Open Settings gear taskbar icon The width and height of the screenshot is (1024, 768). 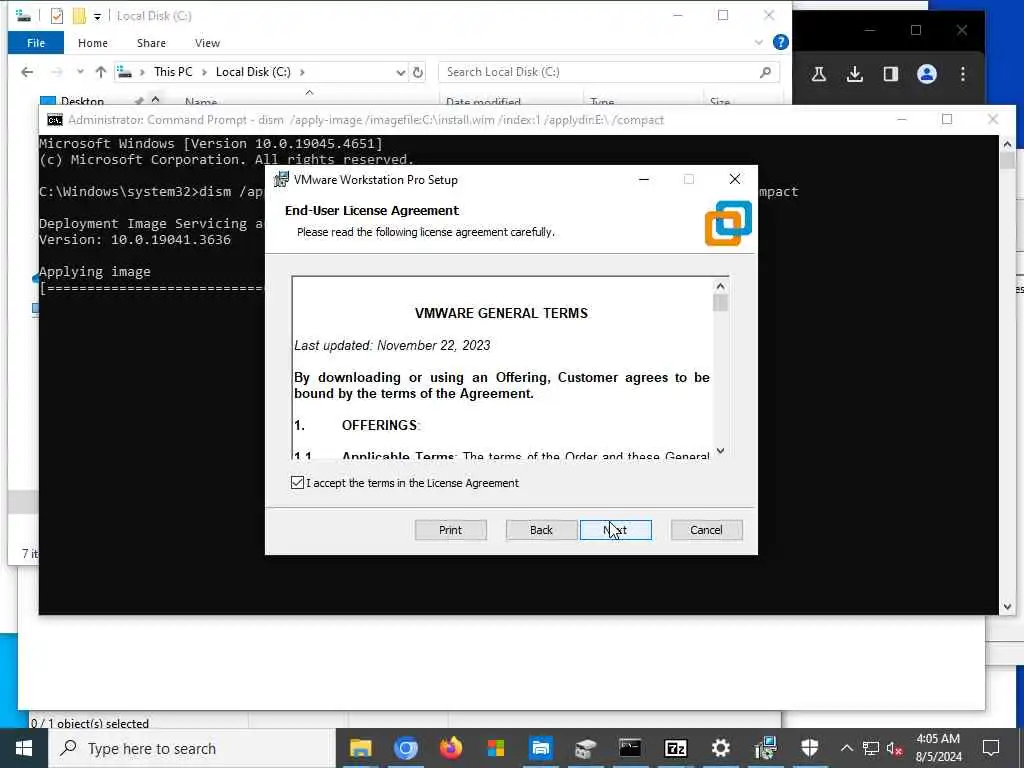point(720,748)
